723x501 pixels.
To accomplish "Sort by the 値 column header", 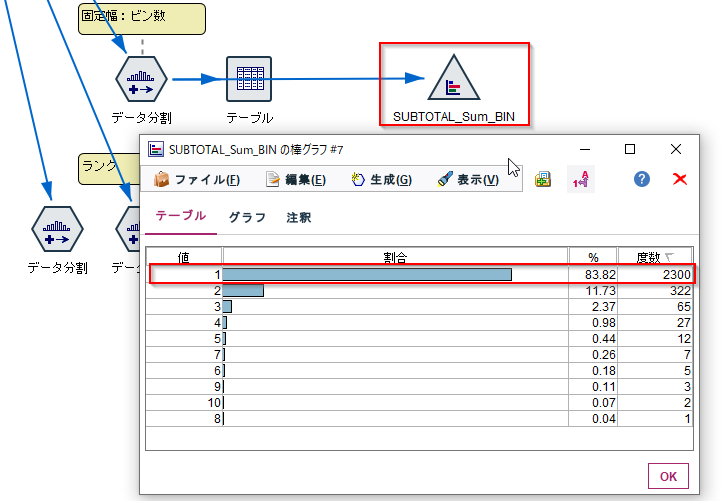I will tap(184, 257).
